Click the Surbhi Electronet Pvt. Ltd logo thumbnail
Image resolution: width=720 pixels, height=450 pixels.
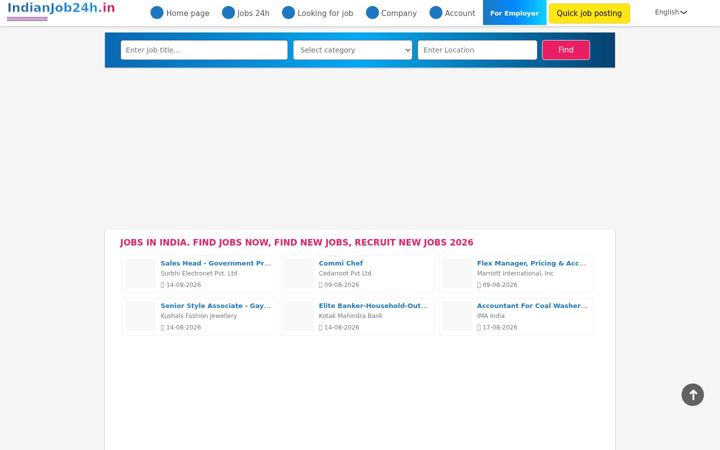click(x=141, y=274)
